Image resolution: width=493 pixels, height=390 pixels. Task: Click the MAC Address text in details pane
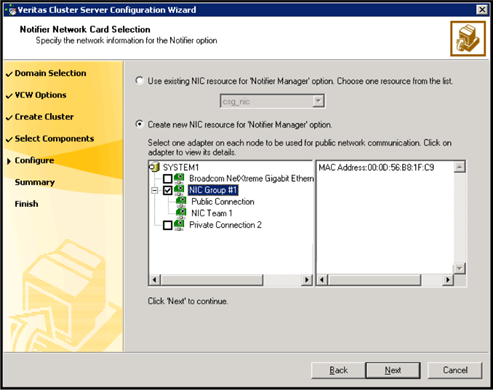pos(376,167)
